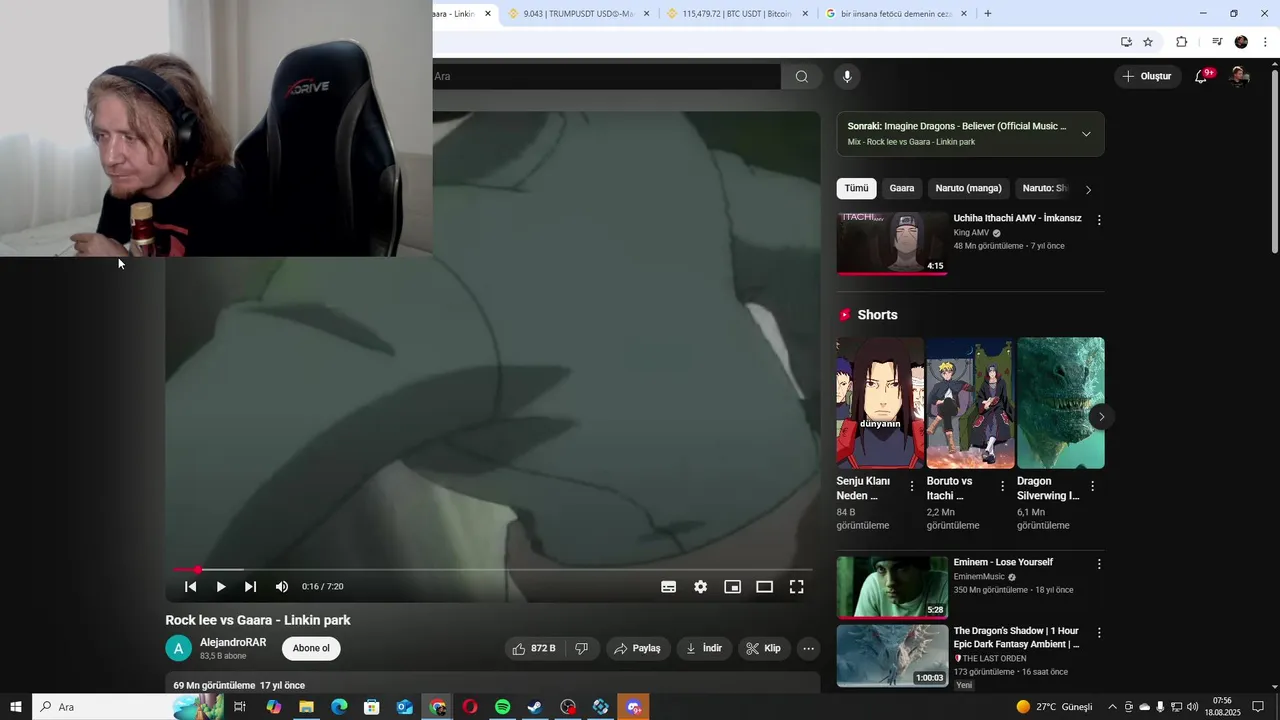Open more actions menu below video
The image size is (1280, 720).
tap(809, 648)
